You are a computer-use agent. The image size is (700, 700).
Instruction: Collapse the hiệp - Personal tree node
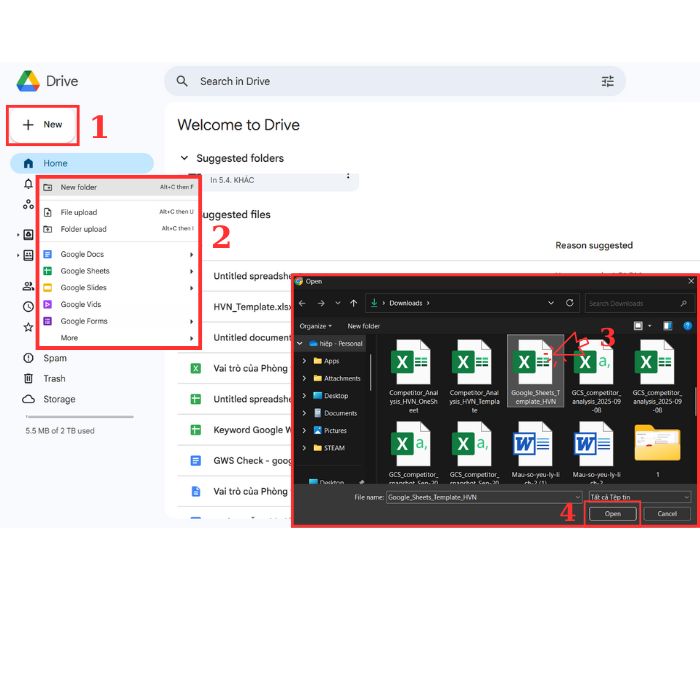(300, 344)
